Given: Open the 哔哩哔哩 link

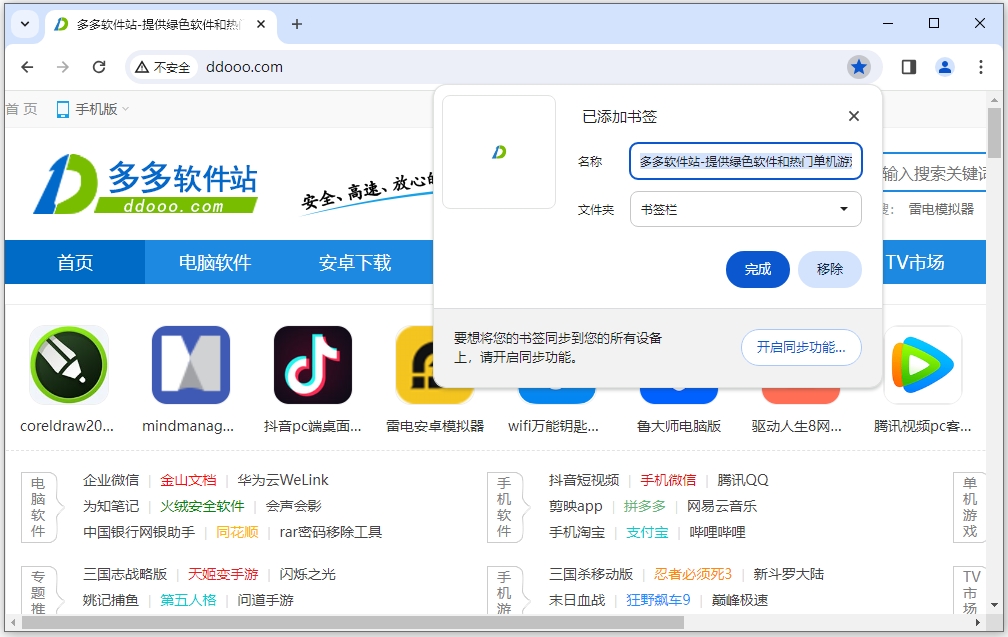Looking at the screenshot, I should pyautogui.click(x=717, y=532).
